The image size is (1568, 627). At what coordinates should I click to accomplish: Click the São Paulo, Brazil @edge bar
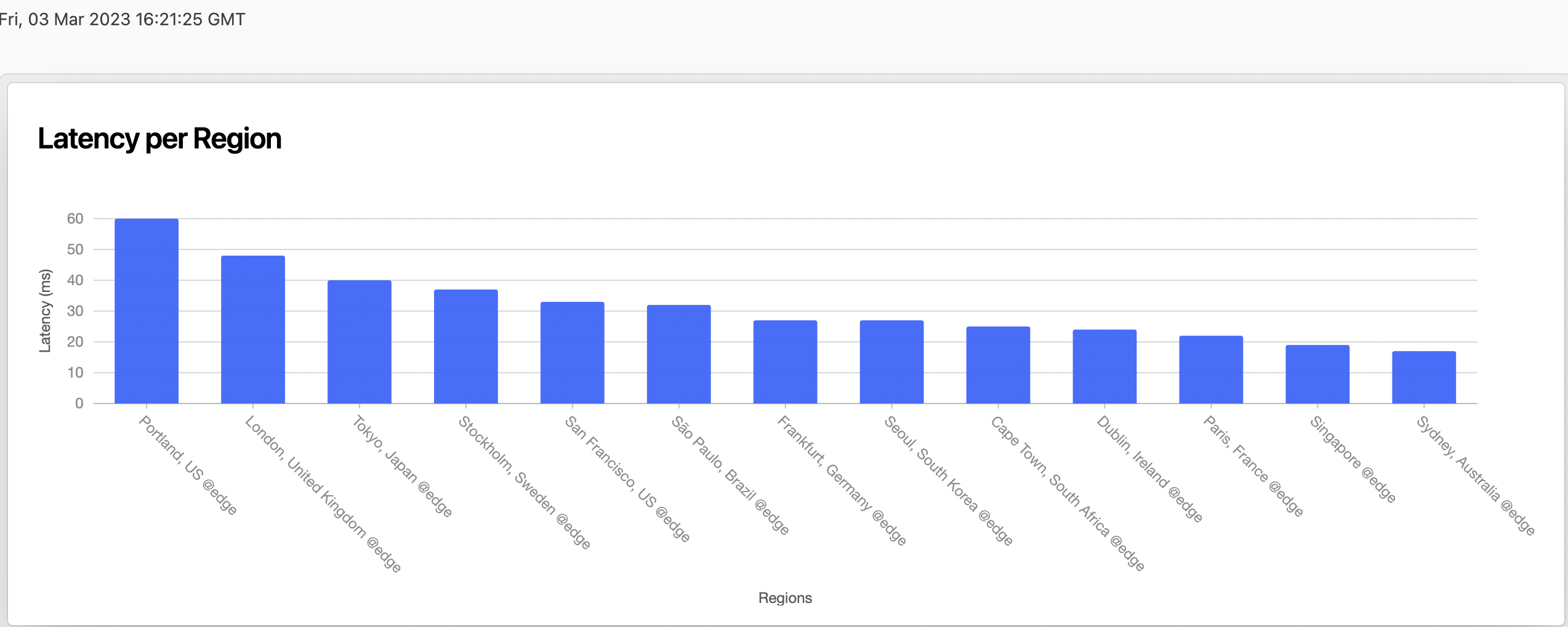[679, 354]
